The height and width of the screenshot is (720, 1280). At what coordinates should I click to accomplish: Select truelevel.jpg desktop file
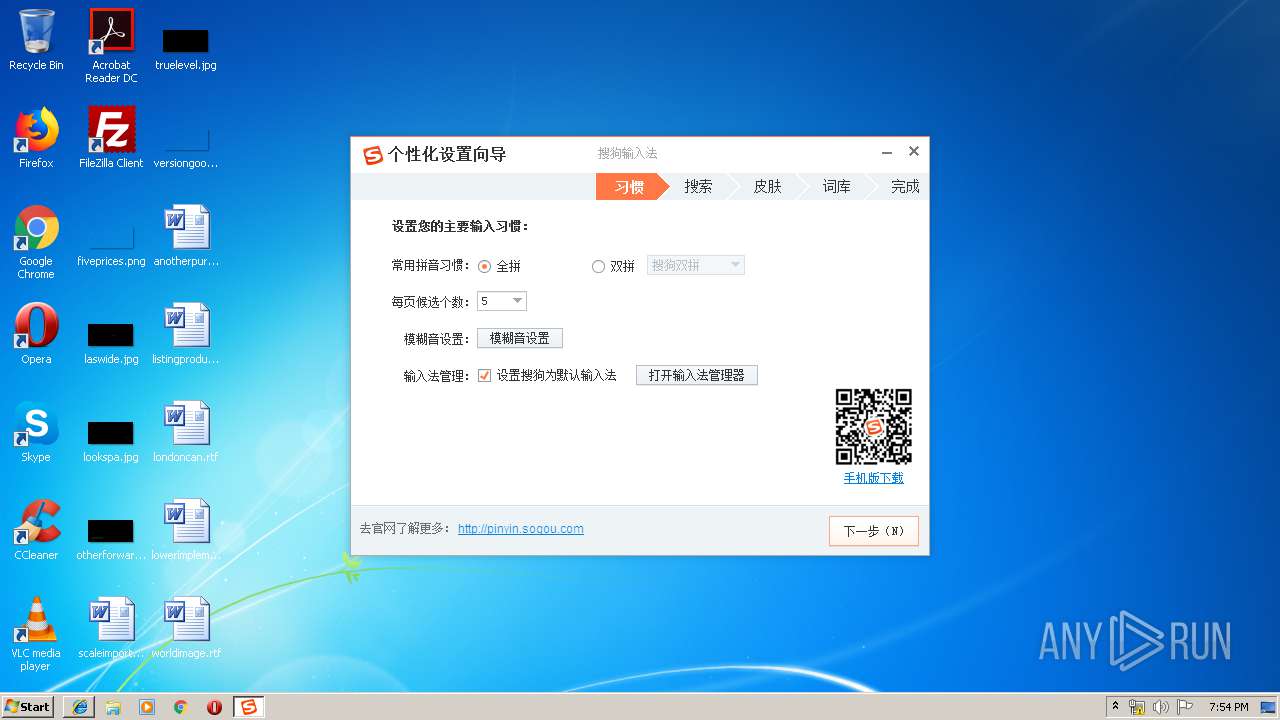[186, 47]
